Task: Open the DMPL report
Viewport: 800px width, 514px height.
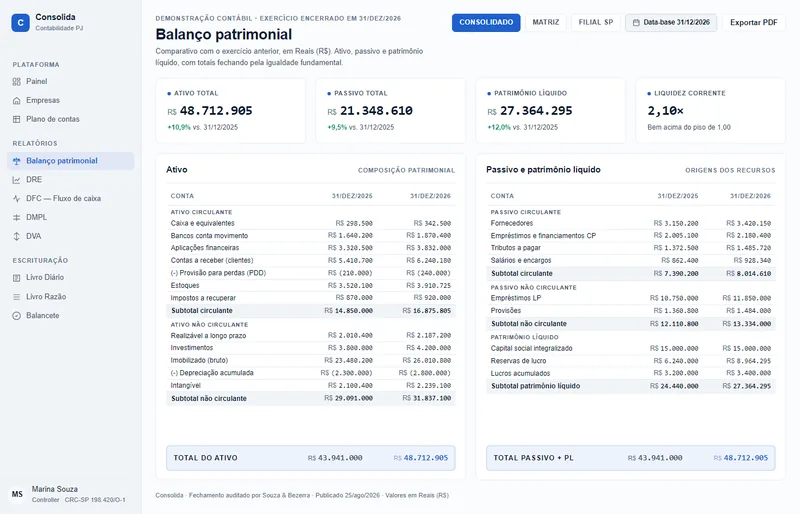Action: [x=70, y=217]
